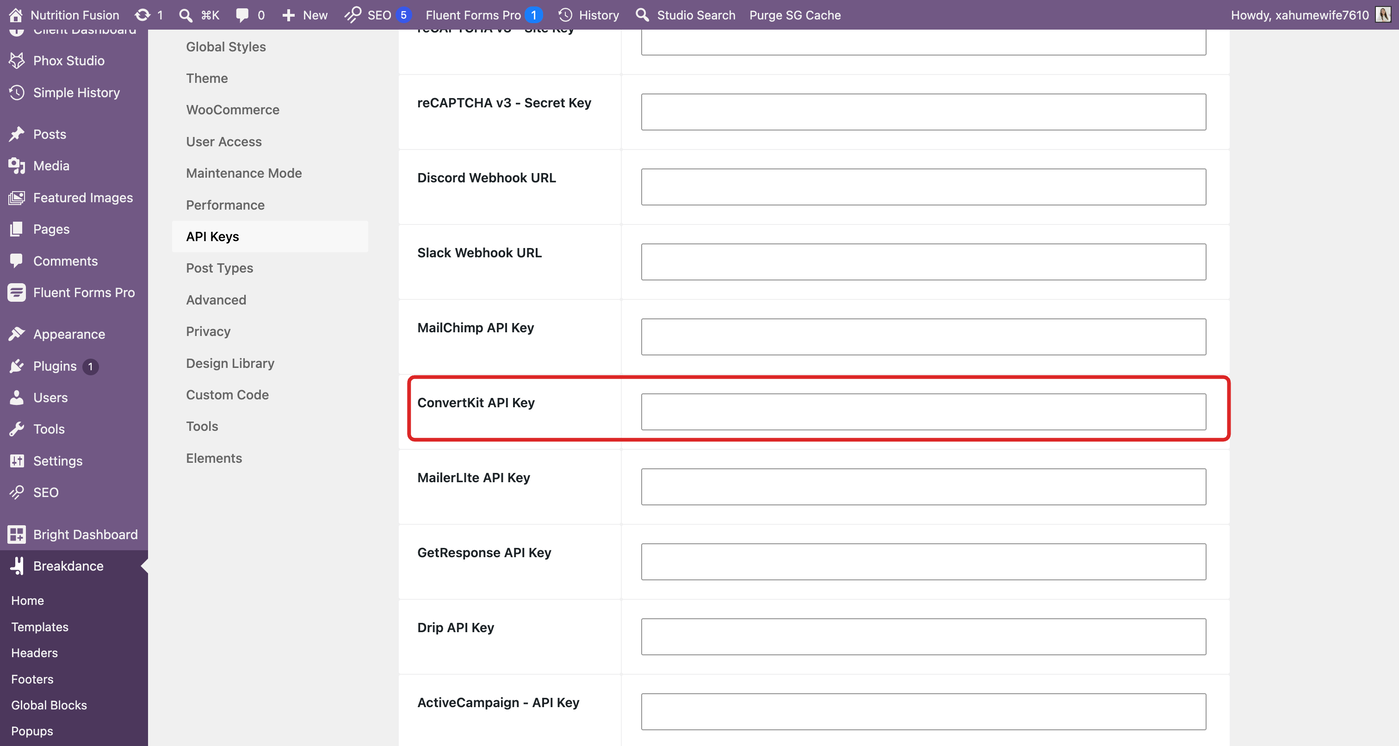Screen dimensions: 1399x746
Task: Open SEO item in top admin bar
Action: tap(377, 15)
